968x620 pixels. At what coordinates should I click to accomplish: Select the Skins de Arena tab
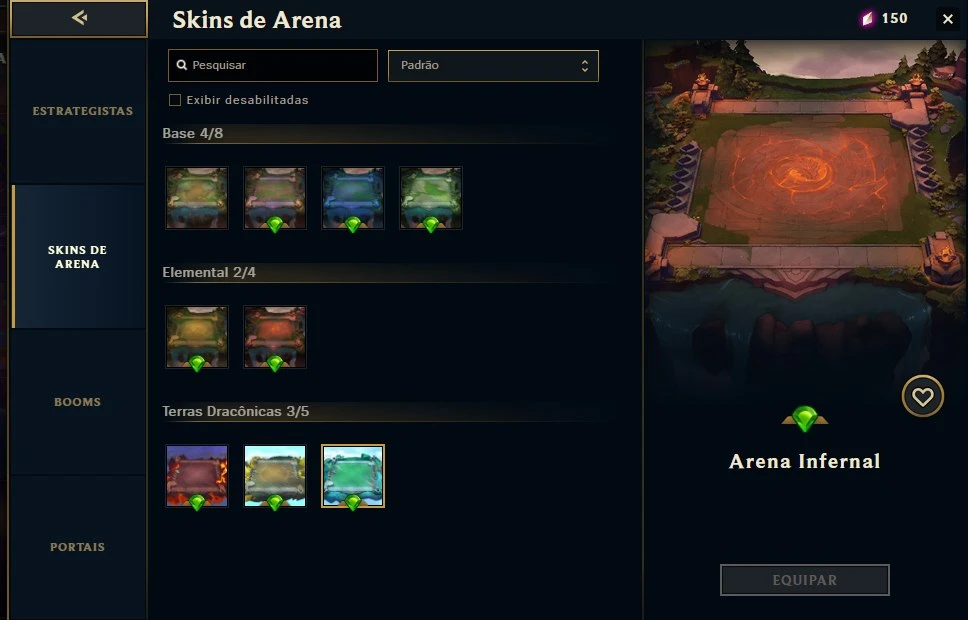coord(78,257)
